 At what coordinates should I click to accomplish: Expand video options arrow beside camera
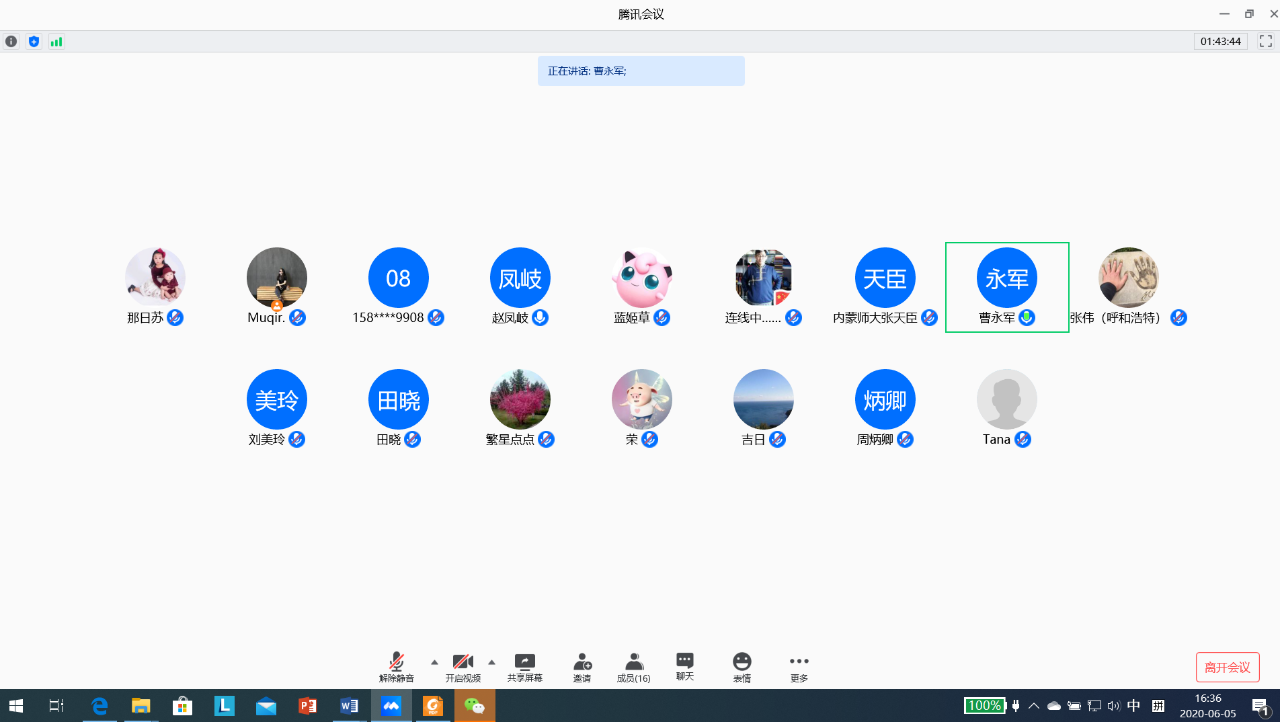coord(491,662)
